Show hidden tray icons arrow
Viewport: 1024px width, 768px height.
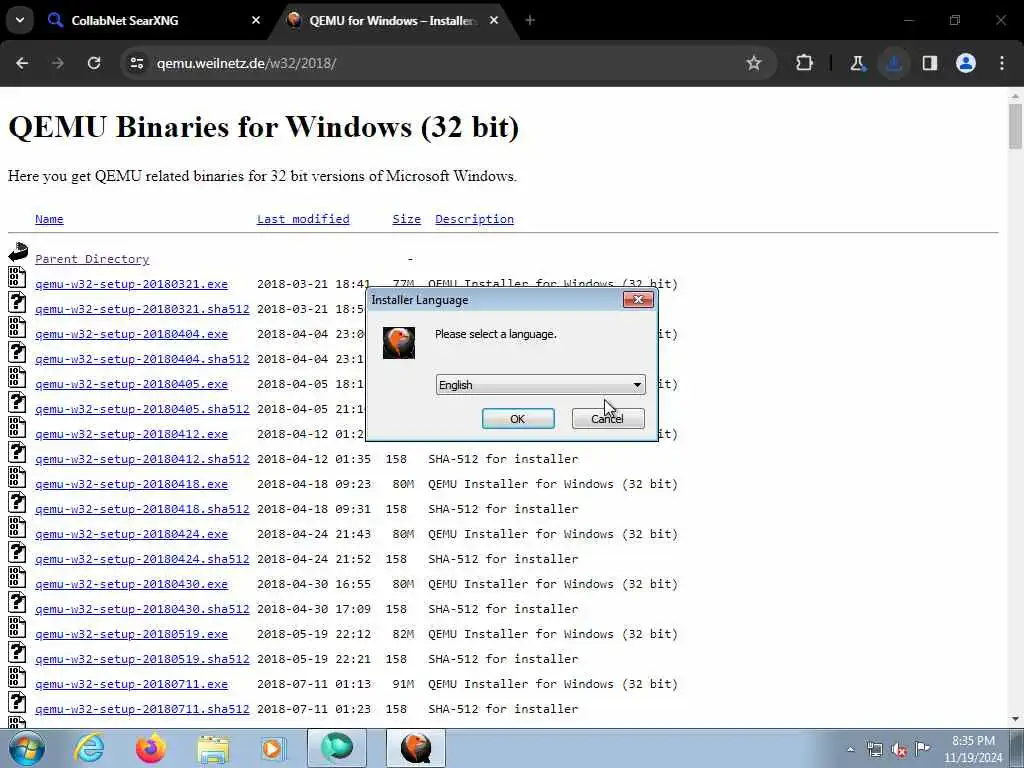coord(850,750)
